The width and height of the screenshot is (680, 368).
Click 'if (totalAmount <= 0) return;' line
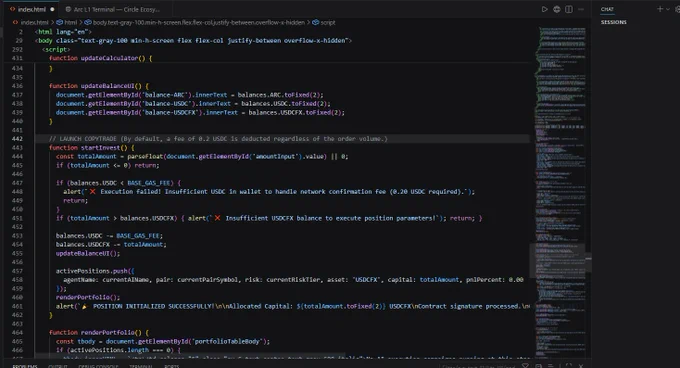pos(108,165)
